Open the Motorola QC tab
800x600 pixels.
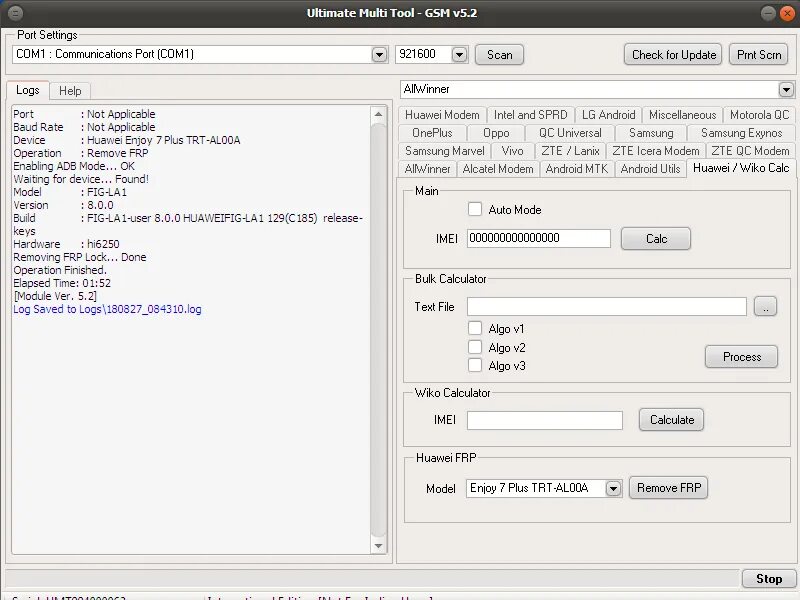pyautogui.click(x=759, y=115)
